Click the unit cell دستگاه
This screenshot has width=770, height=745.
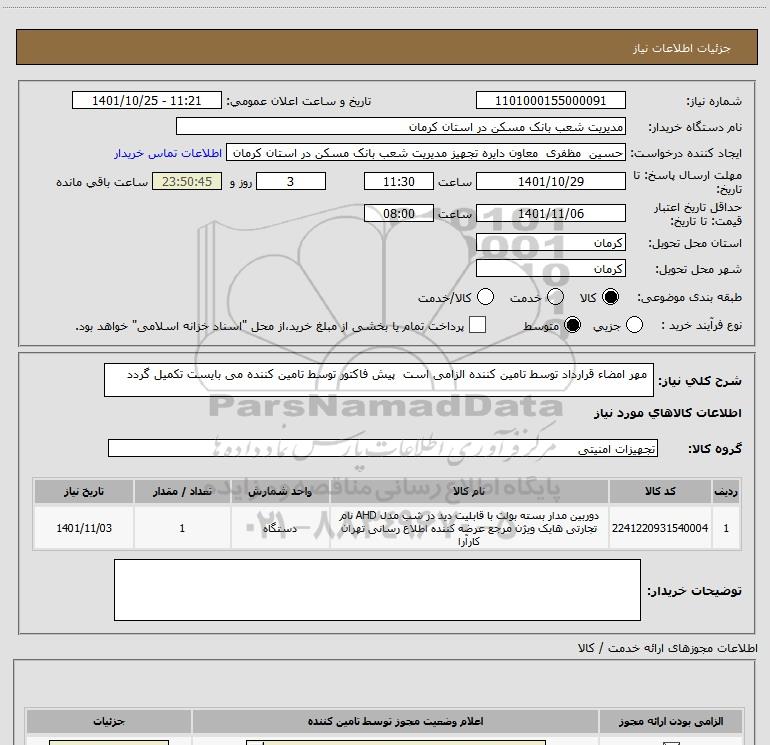[280, 528]
